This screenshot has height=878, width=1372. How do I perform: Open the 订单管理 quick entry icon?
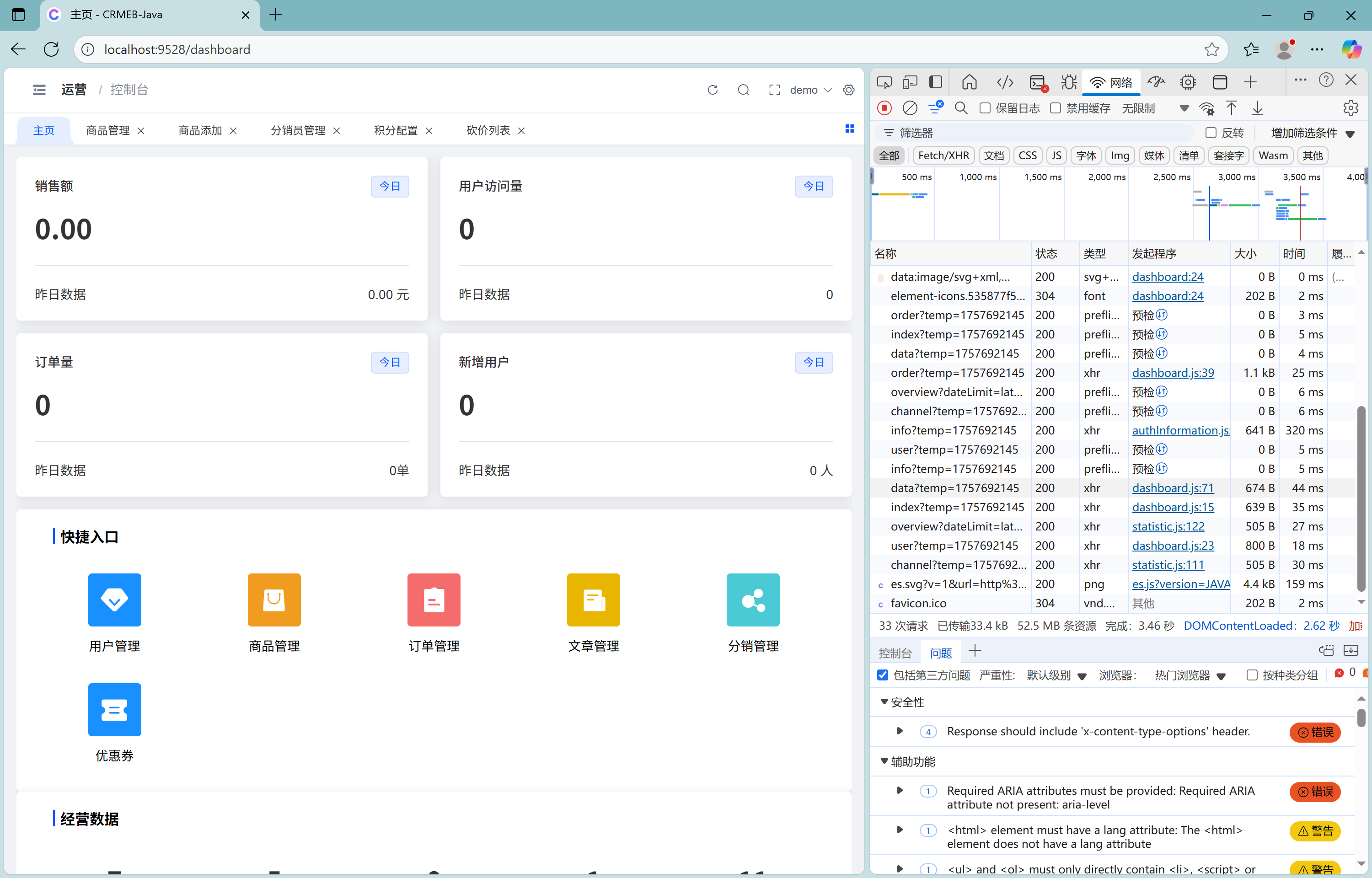click(x=434, y=600)
